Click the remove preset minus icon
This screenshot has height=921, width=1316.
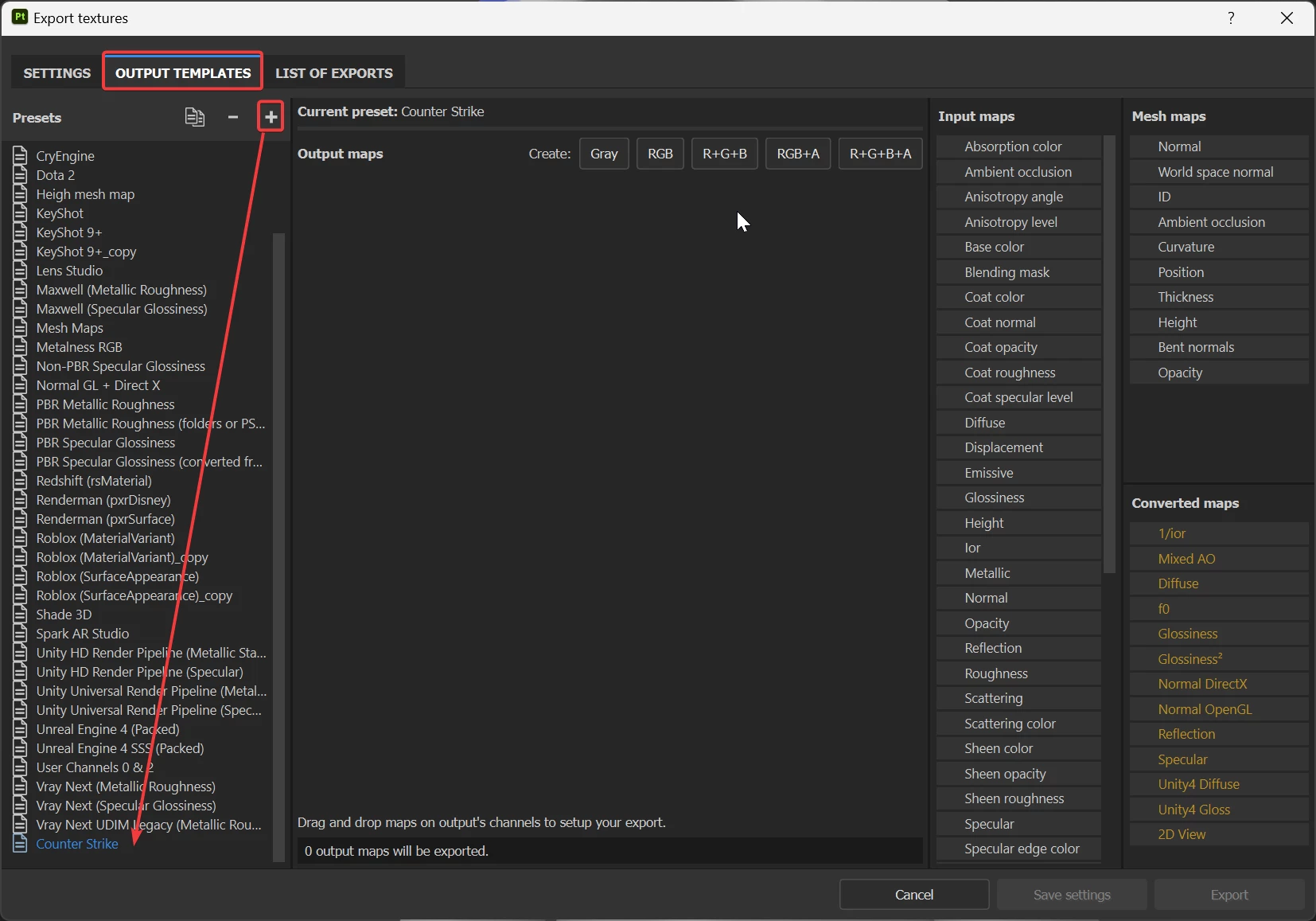(x=233, y=117)
